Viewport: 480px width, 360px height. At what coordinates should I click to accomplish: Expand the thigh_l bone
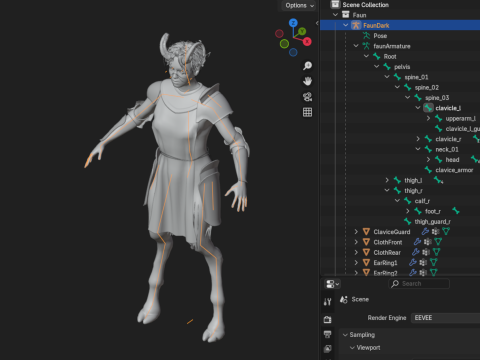pos(387,180)
